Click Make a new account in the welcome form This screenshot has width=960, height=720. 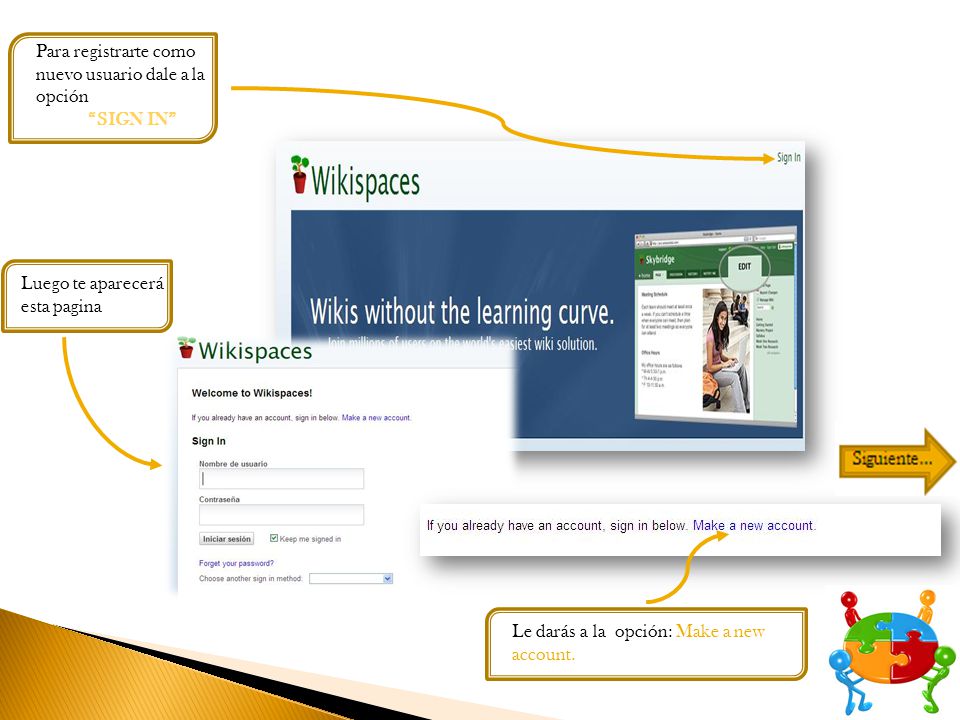376,418
